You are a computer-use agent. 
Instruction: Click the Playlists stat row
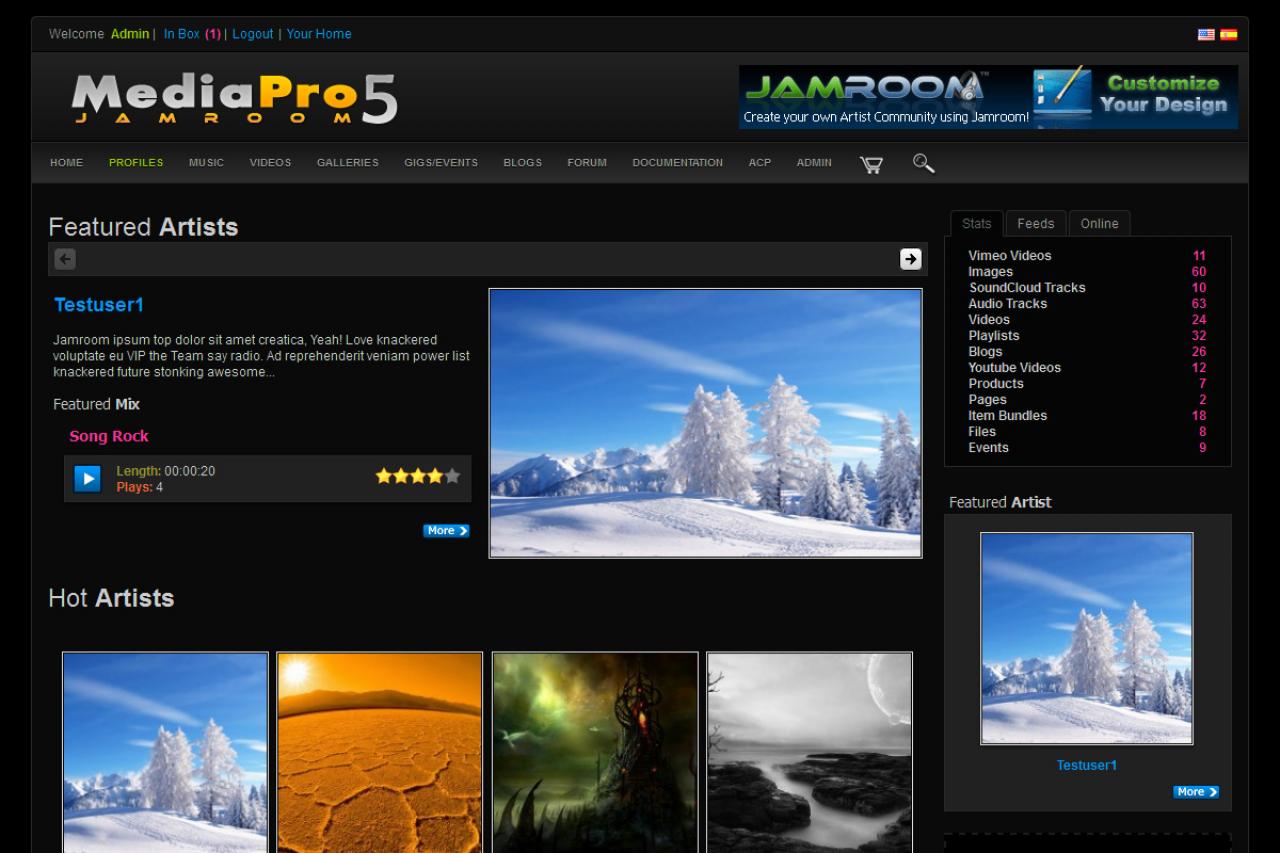coord(1087,336)
